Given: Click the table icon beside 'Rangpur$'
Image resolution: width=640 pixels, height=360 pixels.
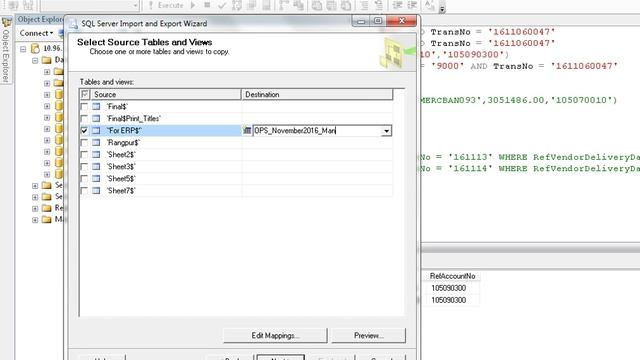Looking at the screenshot, I should pyautogui.click(x=96, y=142).
